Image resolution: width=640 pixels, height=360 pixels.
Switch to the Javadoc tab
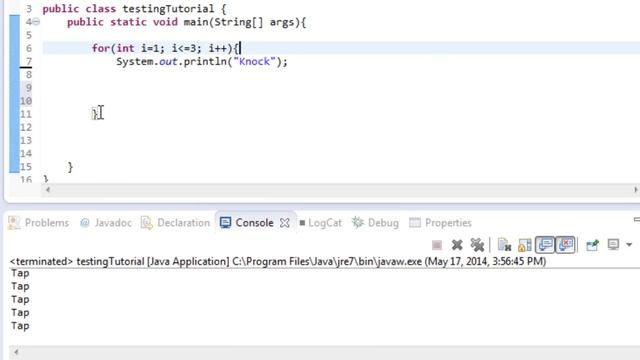(x=106, y=223)
